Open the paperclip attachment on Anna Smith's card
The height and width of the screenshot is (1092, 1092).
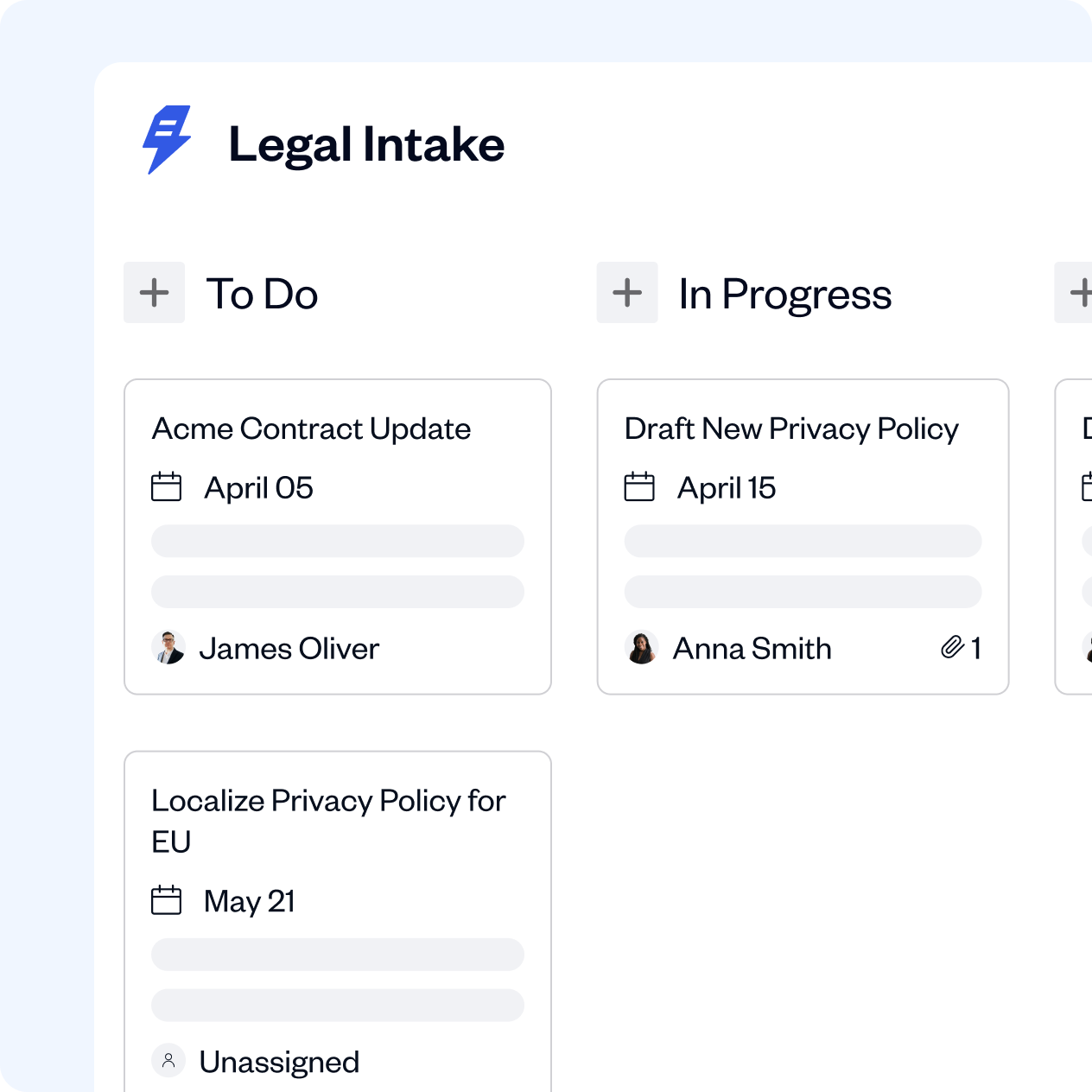click(953, 646)
